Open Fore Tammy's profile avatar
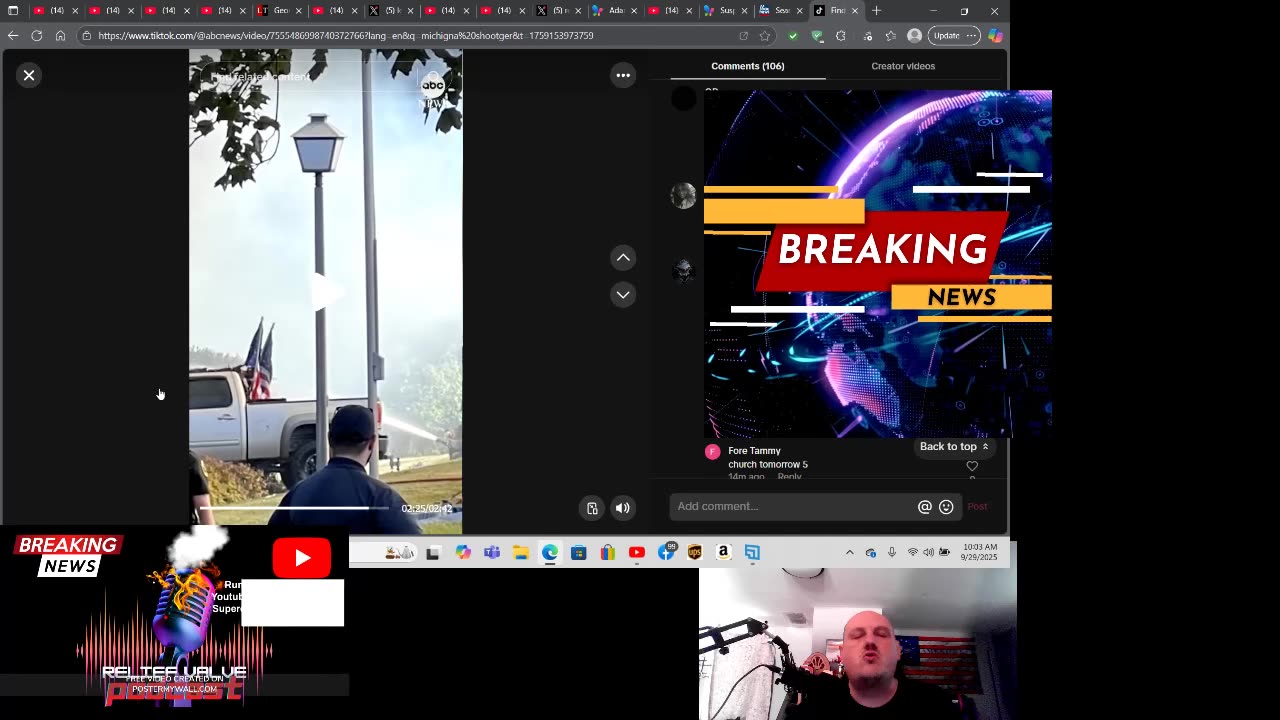 pos(713,452)
